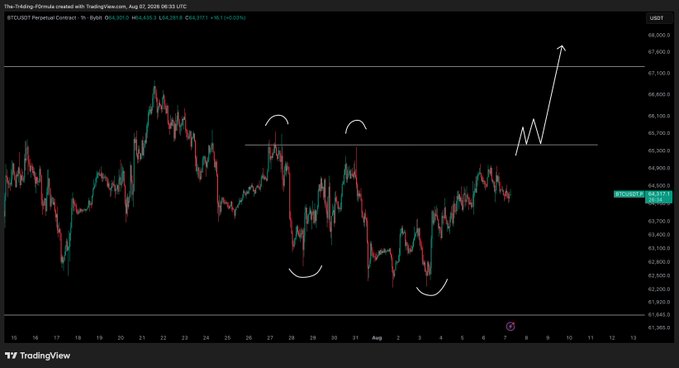Click the low value L64,281.8 in legend
Screen dimensions: 679x368
click(x=171, y=18)
